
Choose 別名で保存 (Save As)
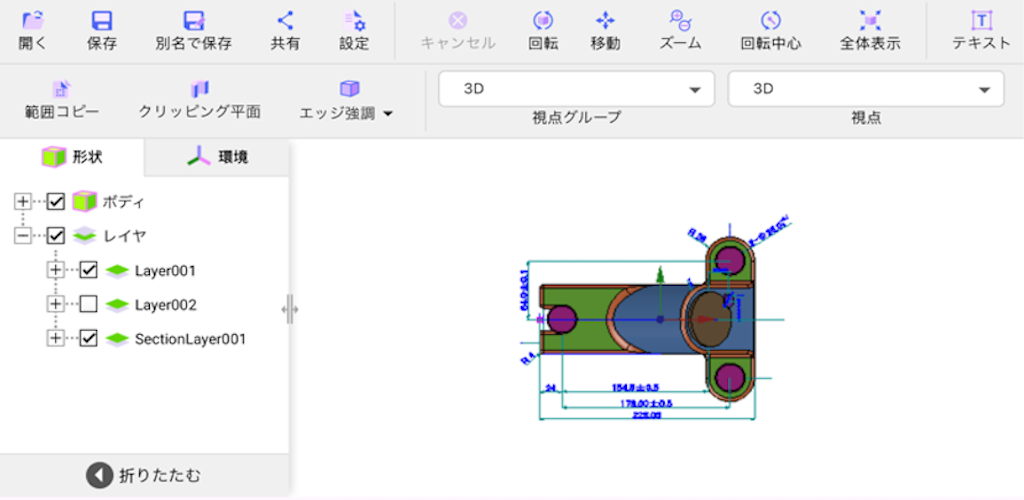pos(193,32)
